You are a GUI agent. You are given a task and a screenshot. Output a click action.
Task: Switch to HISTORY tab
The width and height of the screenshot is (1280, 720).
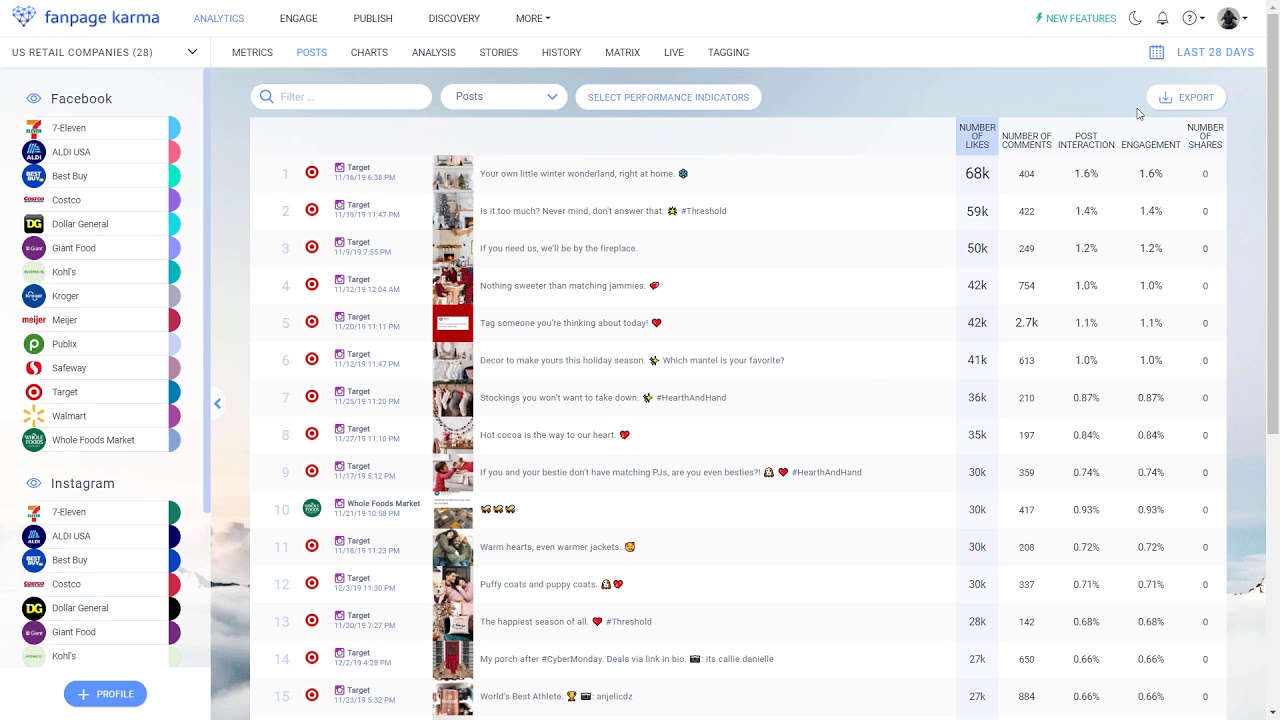click(x=561, y=52)
